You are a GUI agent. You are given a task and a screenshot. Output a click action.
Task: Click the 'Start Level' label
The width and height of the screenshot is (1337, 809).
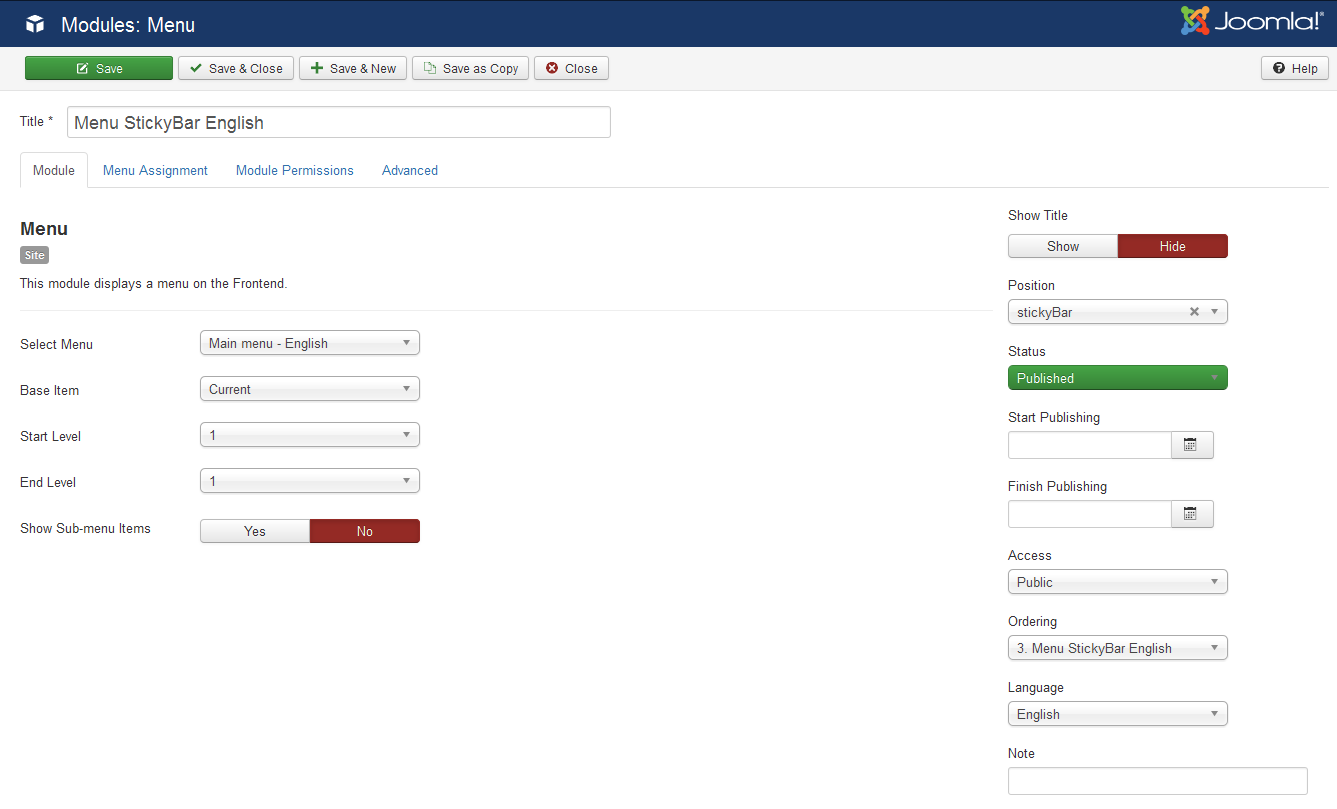[50, 436]
